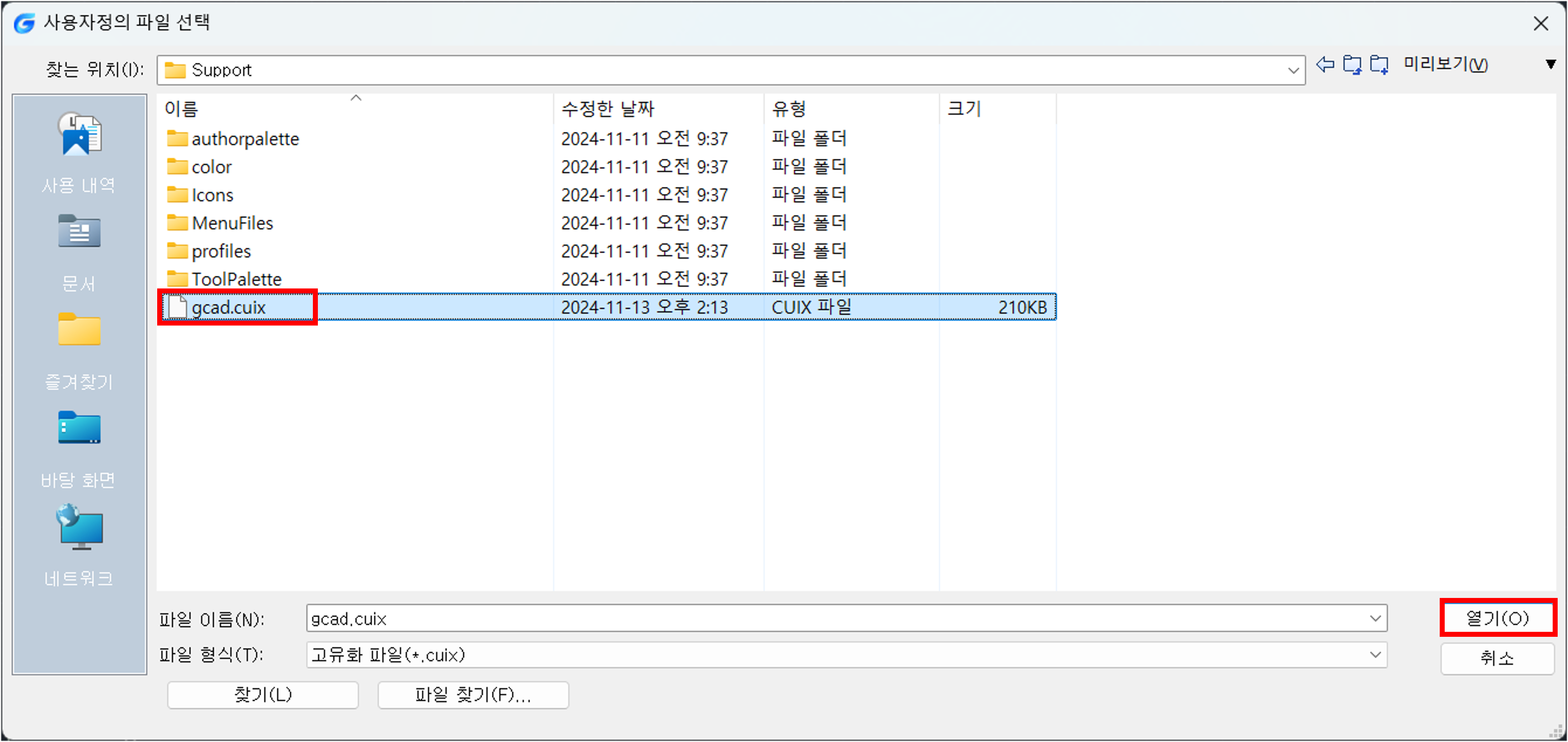Expand the dropdown arrow next to 미리보기

pos(1550,64)
